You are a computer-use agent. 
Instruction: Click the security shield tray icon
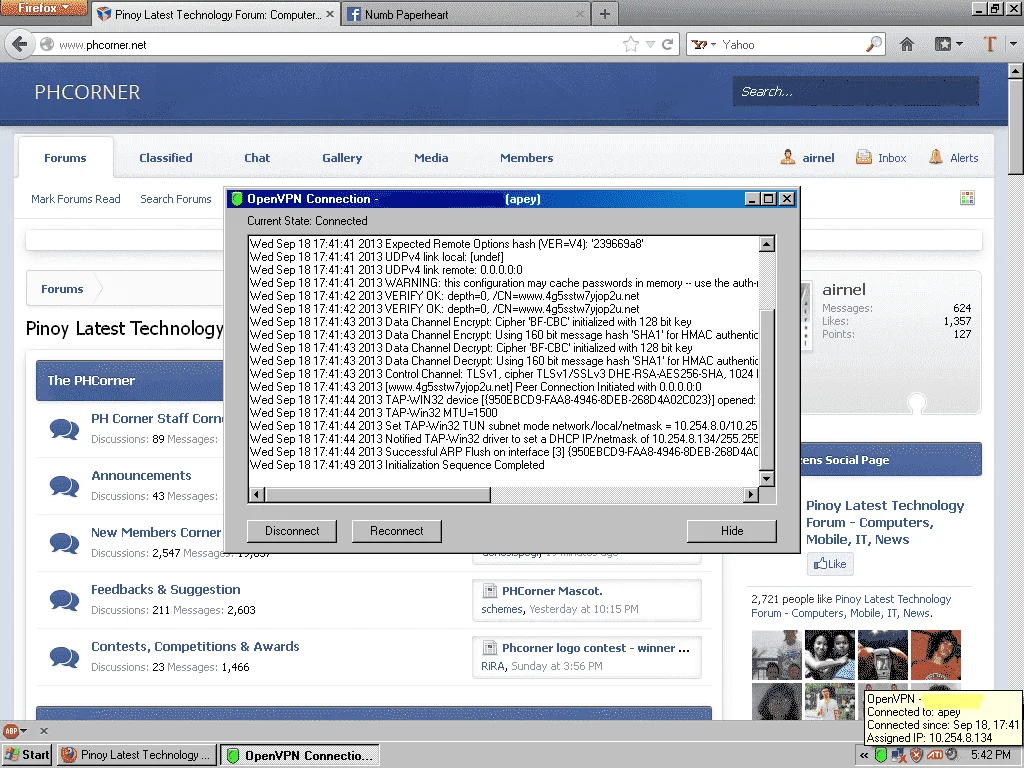tap(916, 756)
